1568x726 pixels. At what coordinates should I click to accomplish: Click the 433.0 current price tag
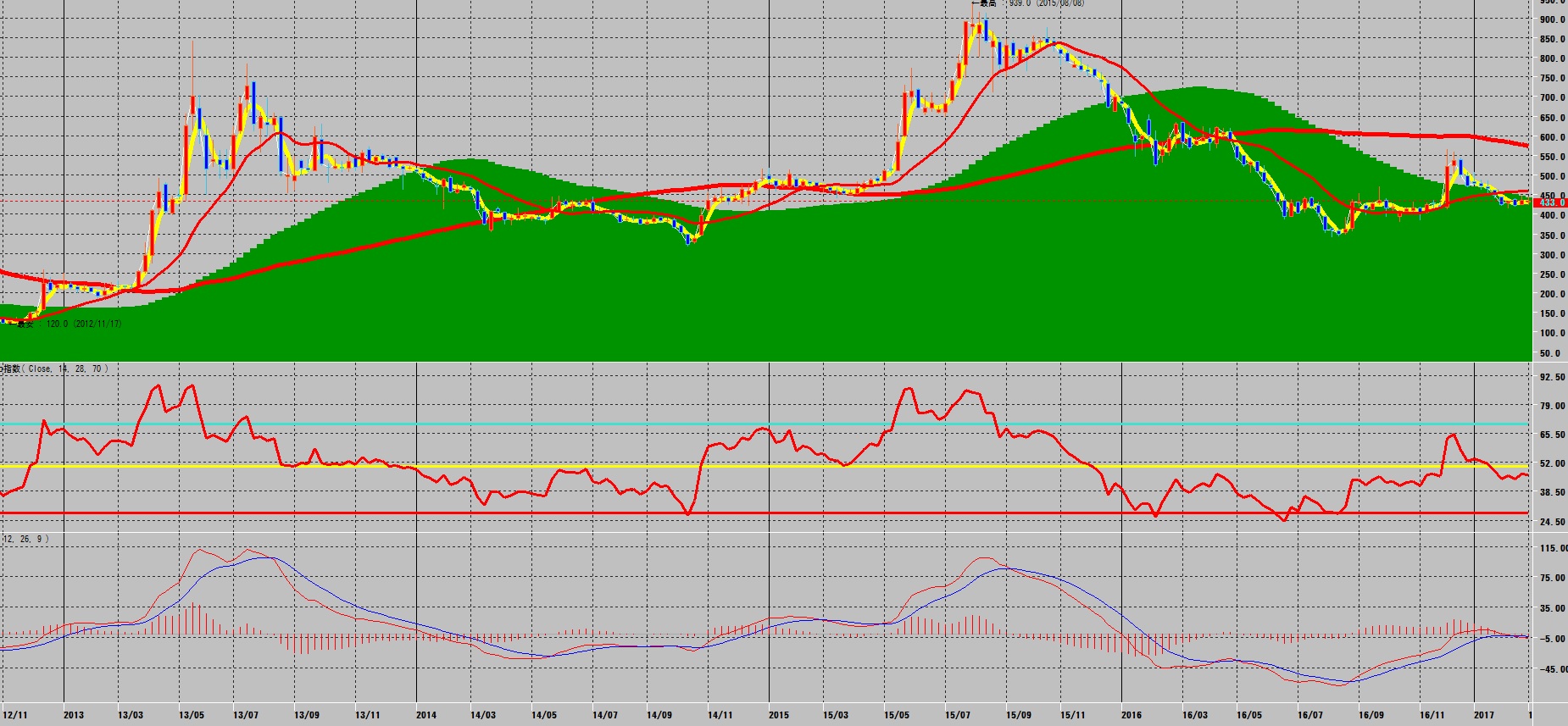coord(1551,202)
